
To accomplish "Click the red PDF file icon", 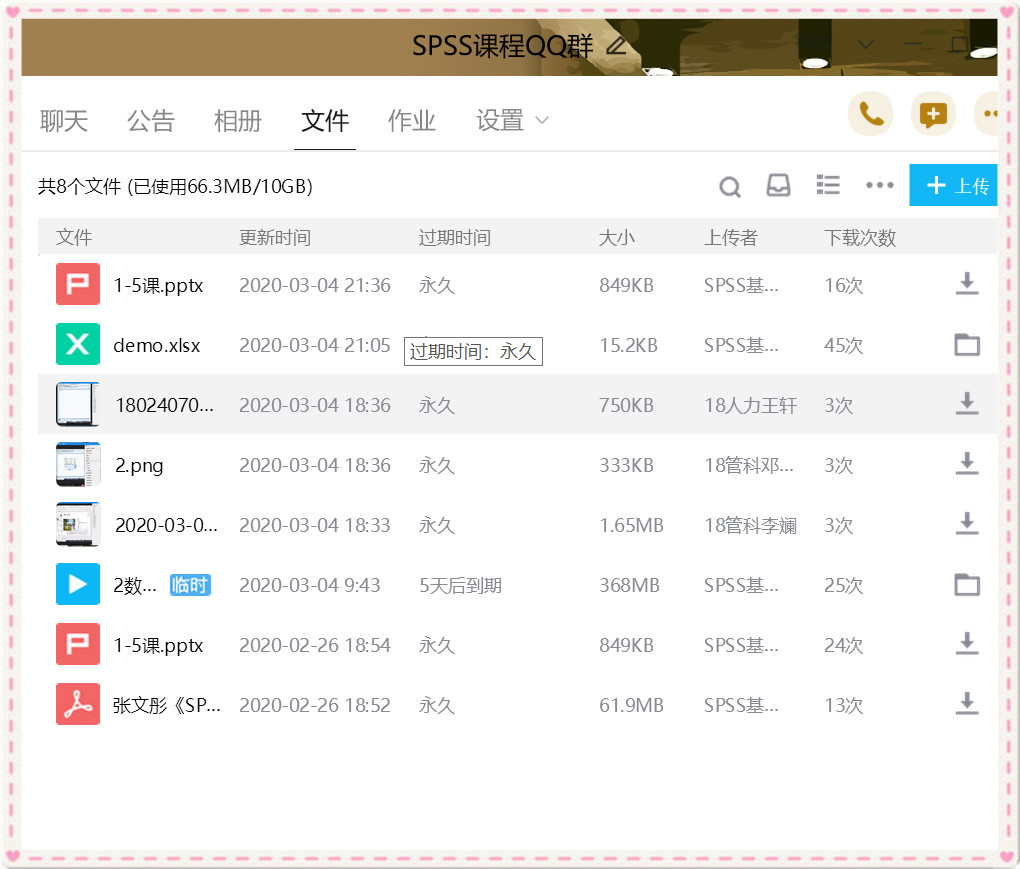I will [78, 704].
